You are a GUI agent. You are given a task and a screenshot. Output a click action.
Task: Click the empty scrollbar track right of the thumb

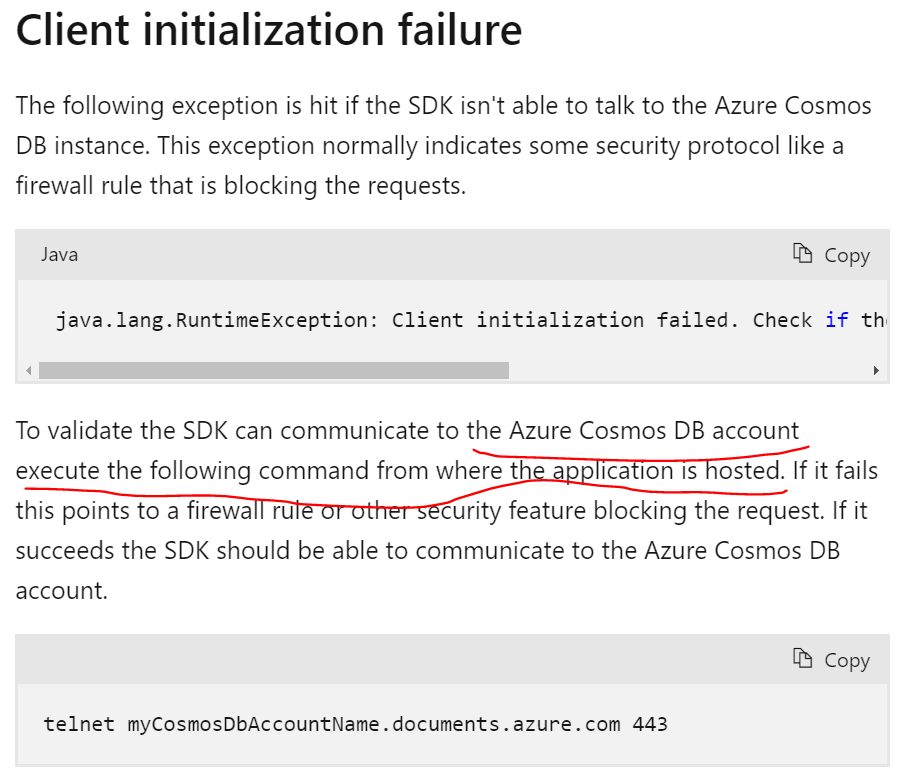pyautogui.click(x=690, y=370)
